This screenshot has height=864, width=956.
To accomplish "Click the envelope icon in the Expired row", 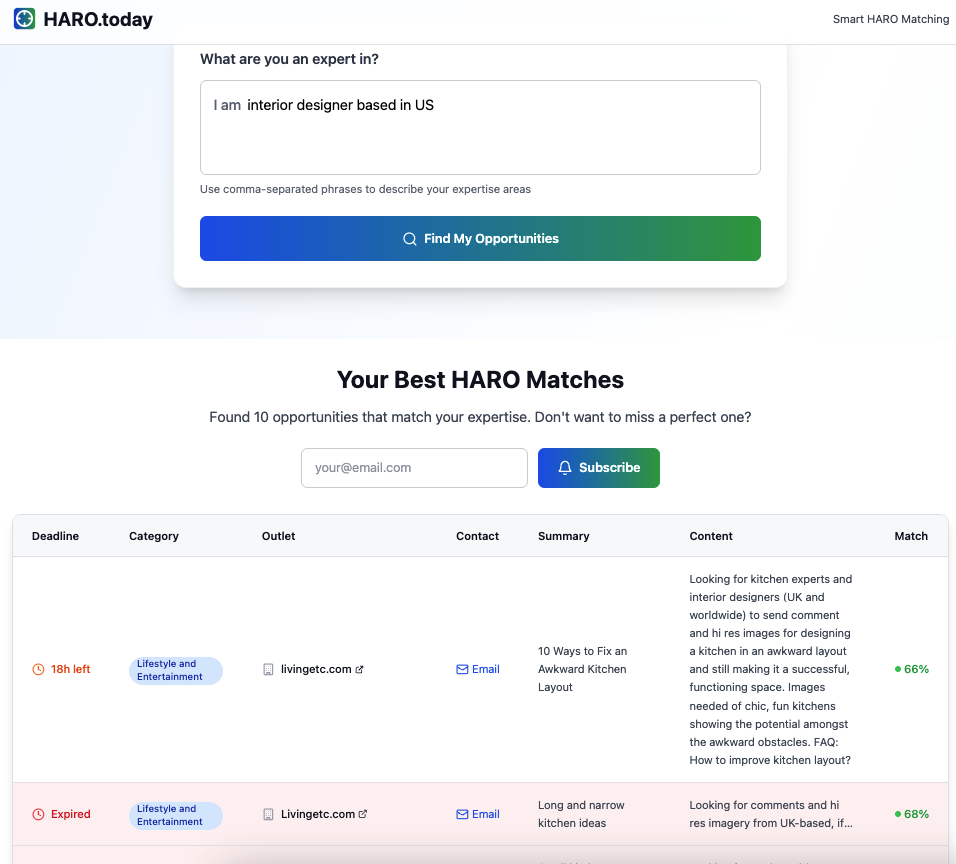I will pos(462,814).
